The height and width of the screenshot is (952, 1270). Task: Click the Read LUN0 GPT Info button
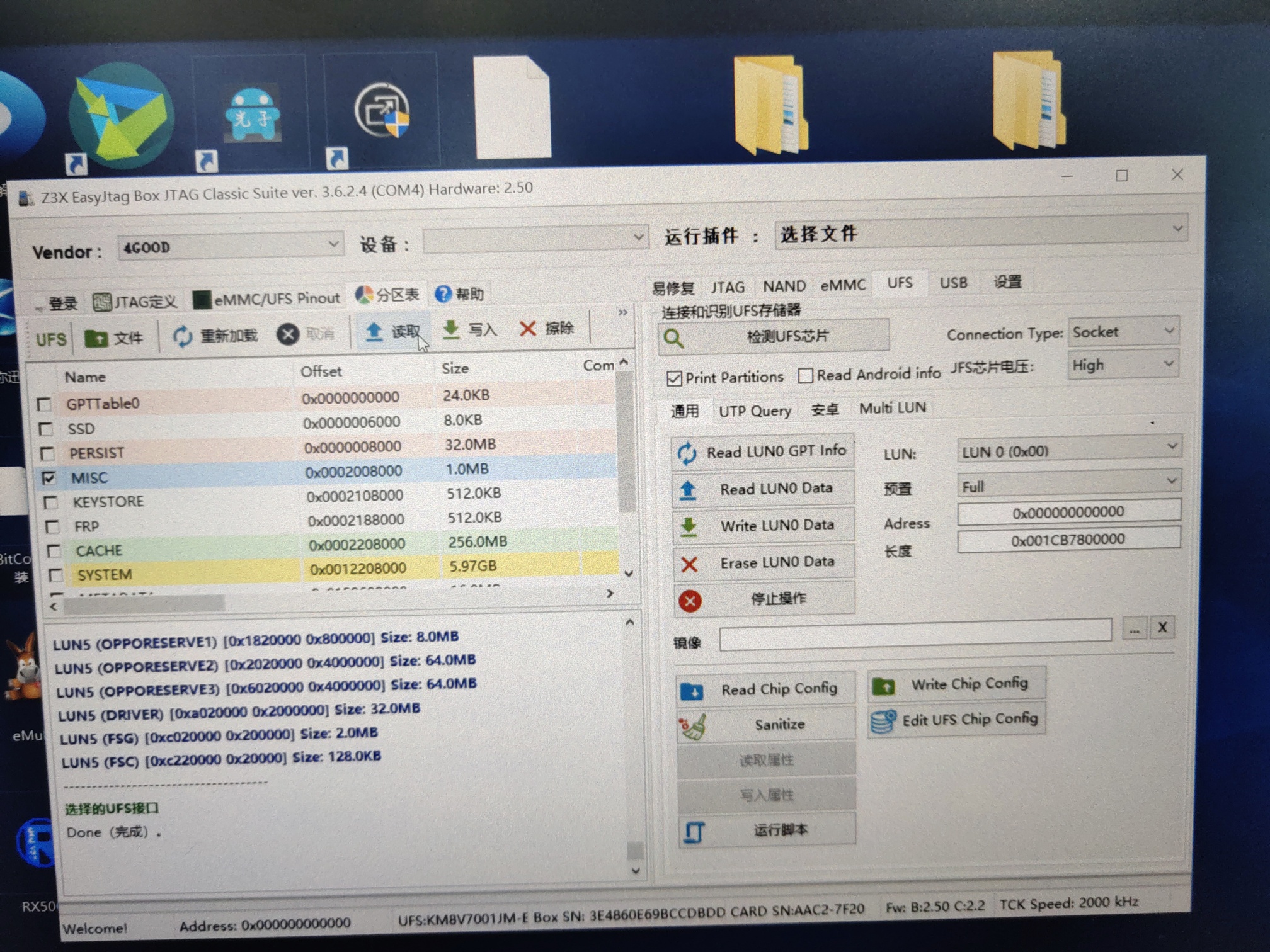click(x=762, y=451)
